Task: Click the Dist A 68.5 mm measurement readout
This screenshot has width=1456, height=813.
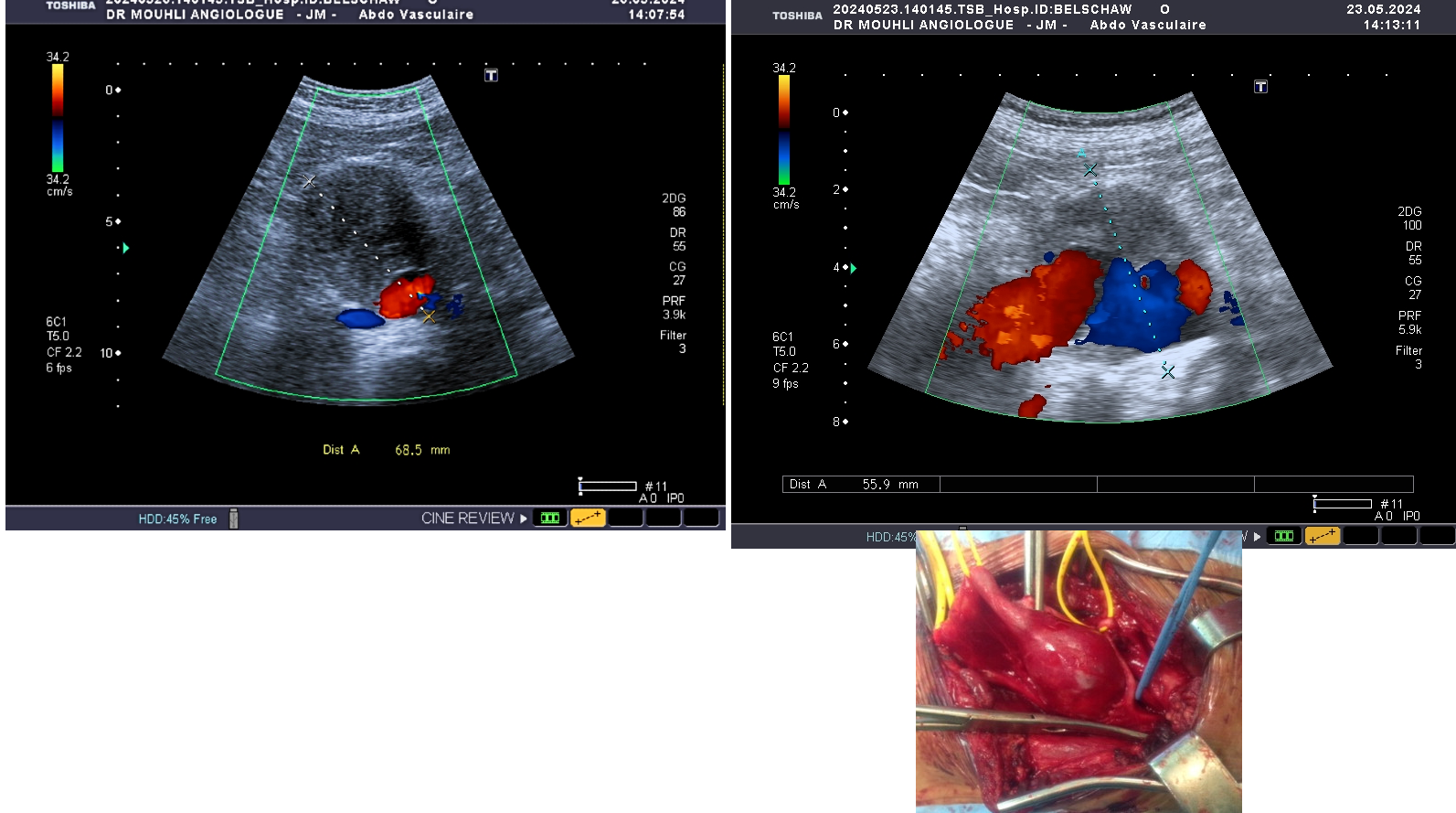Action: (386, 450)
